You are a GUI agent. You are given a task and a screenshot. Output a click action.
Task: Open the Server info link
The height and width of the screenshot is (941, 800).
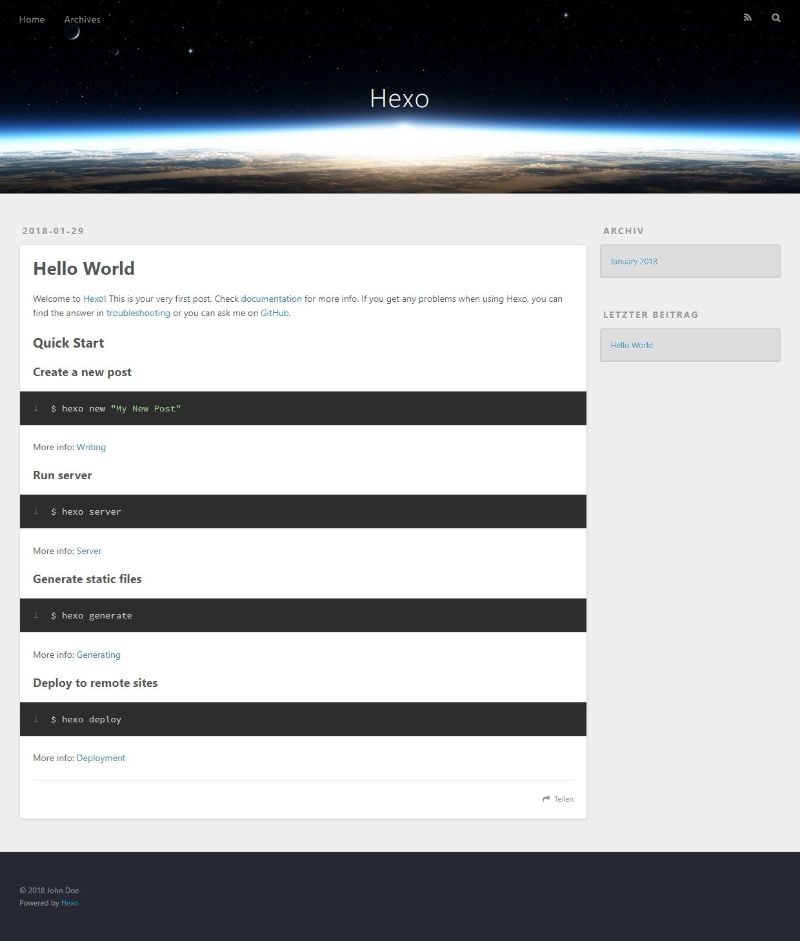tap(89, 551)
